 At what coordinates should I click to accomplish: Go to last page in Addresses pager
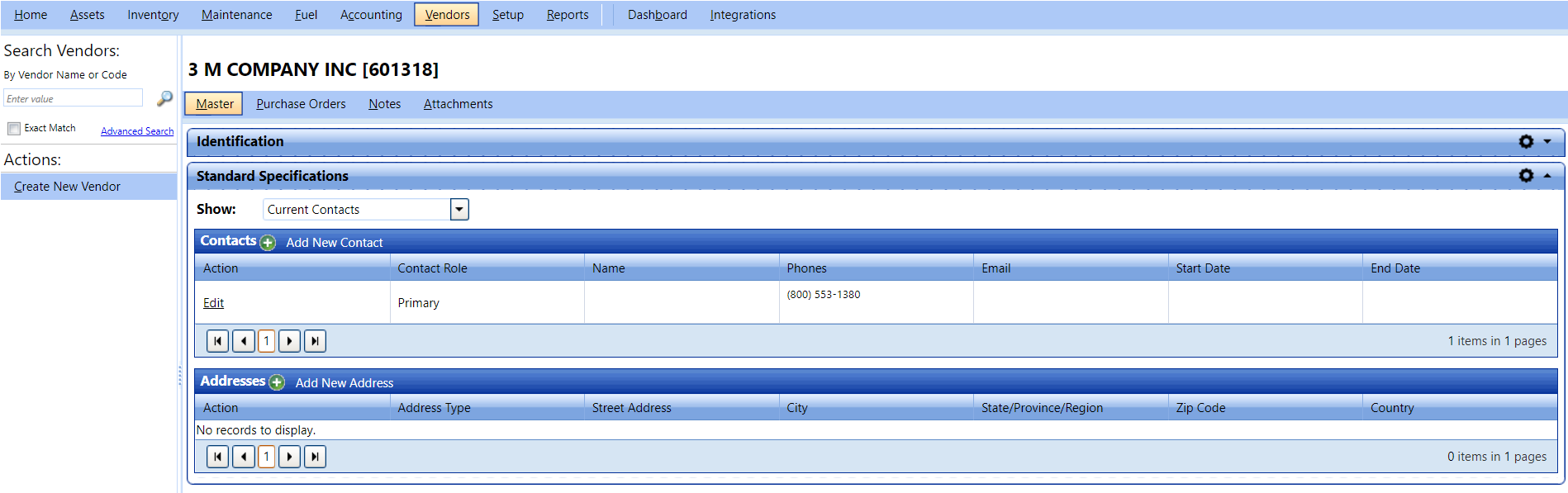[315, 457]
